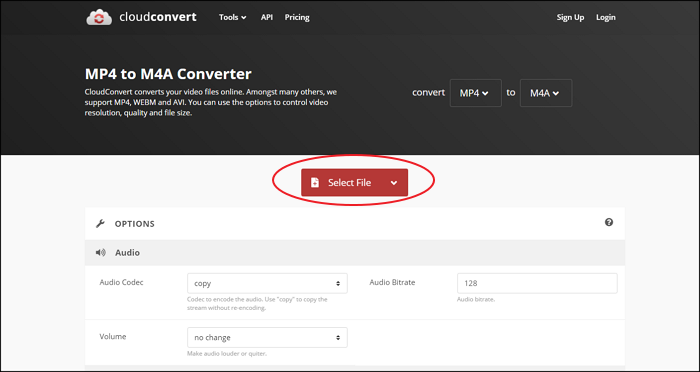700x372 pixels.
Task: Go to the Pricing page
Action: tap(297, 17)
